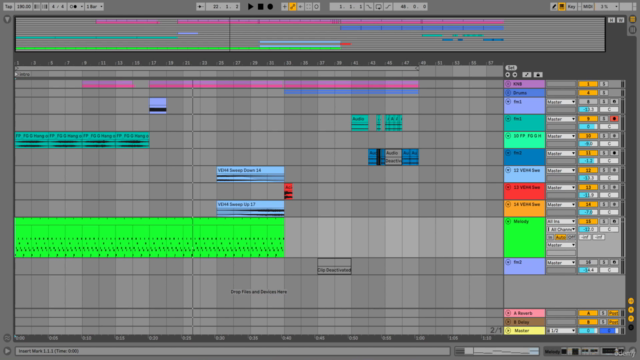Click the Tap tempo button
The width and height of the screenshot is (640, 360).
(9, 7)
